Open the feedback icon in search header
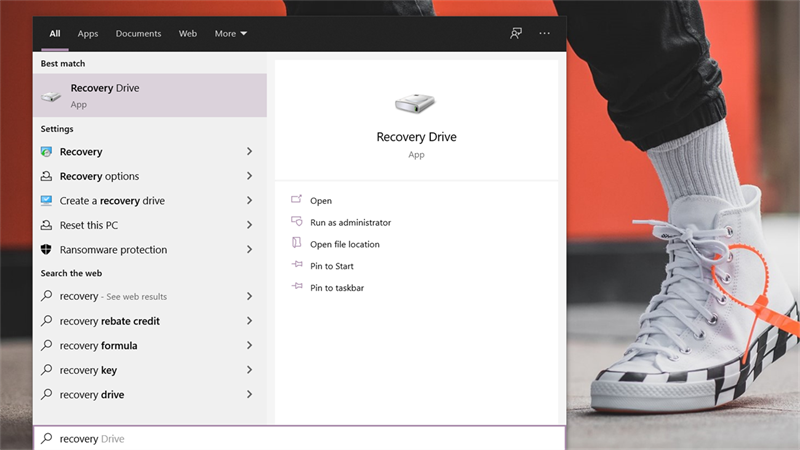 [516, 34]
